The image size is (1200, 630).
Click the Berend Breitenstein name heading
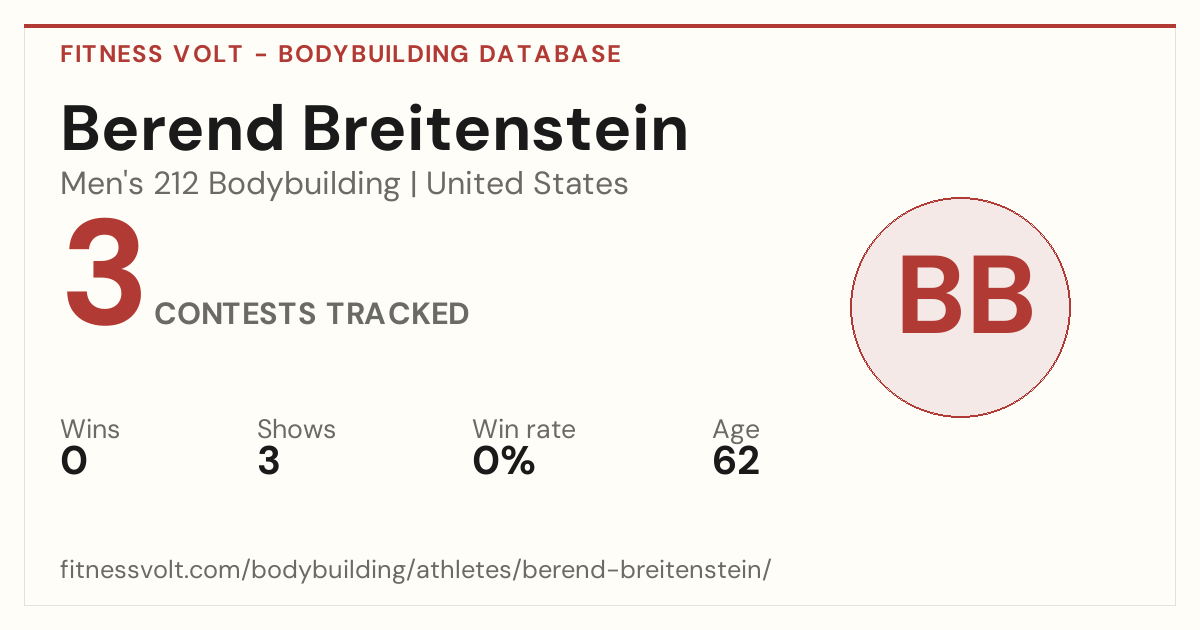(375, 128)
